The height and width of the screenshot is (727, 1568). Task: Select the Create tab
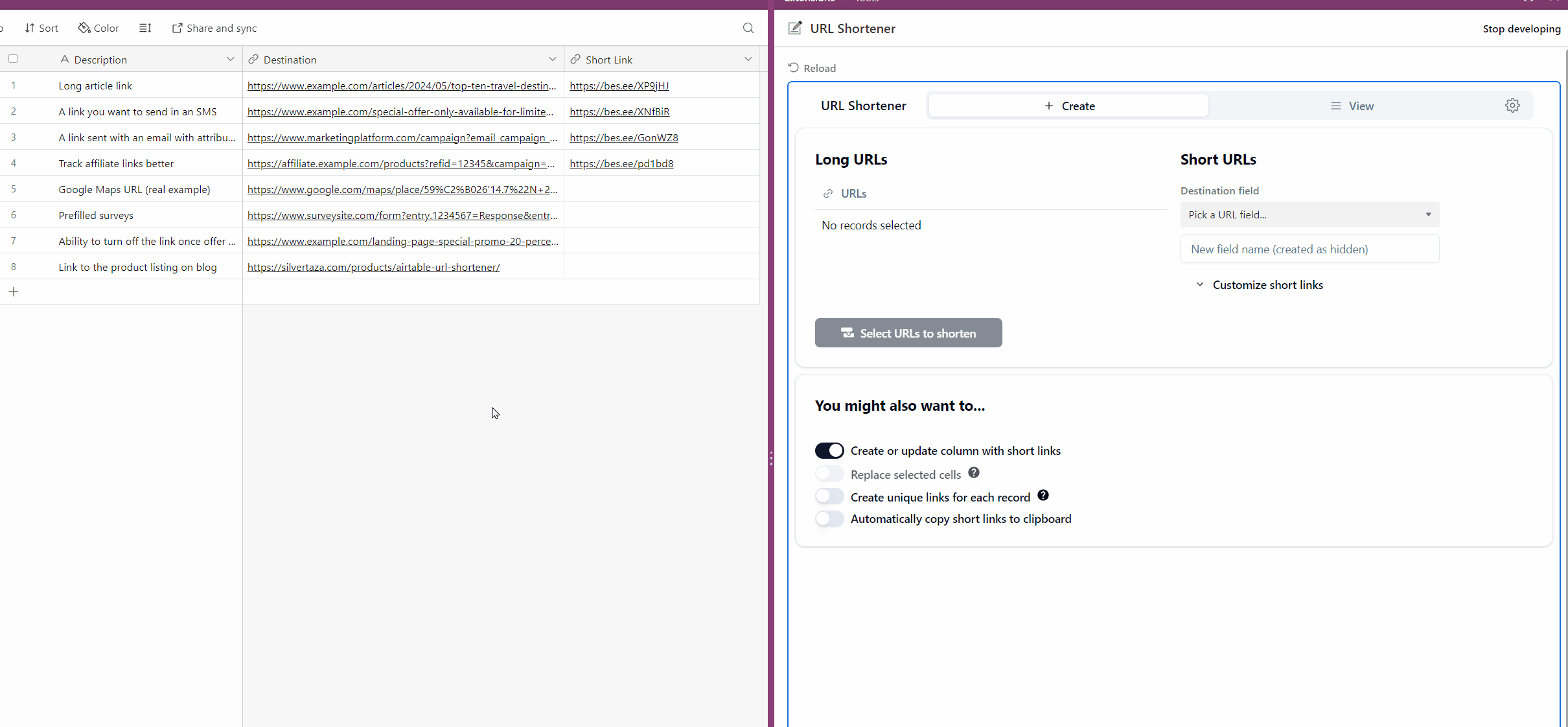(x=1068, y=106)
